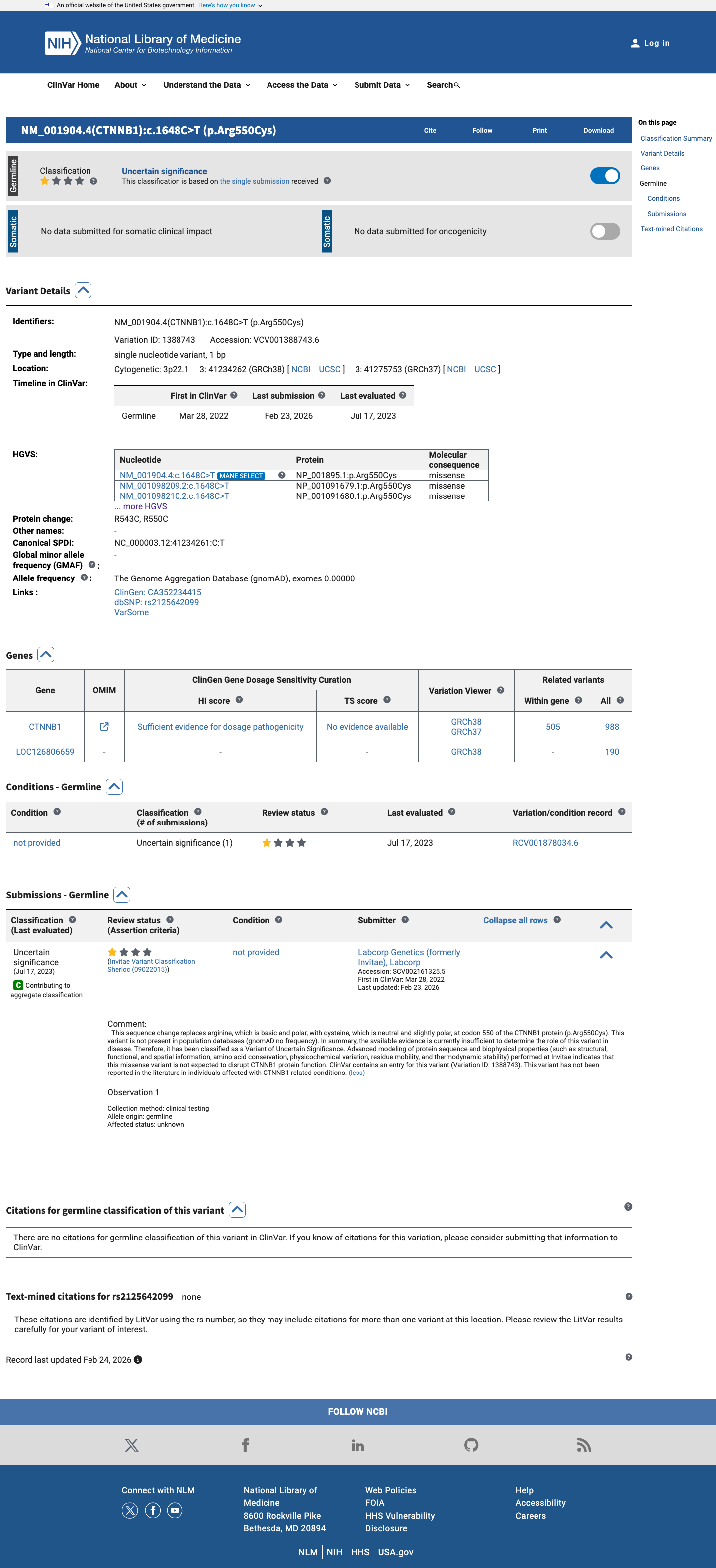Open ClinGen: CA352234415 link

pos(158,592)
